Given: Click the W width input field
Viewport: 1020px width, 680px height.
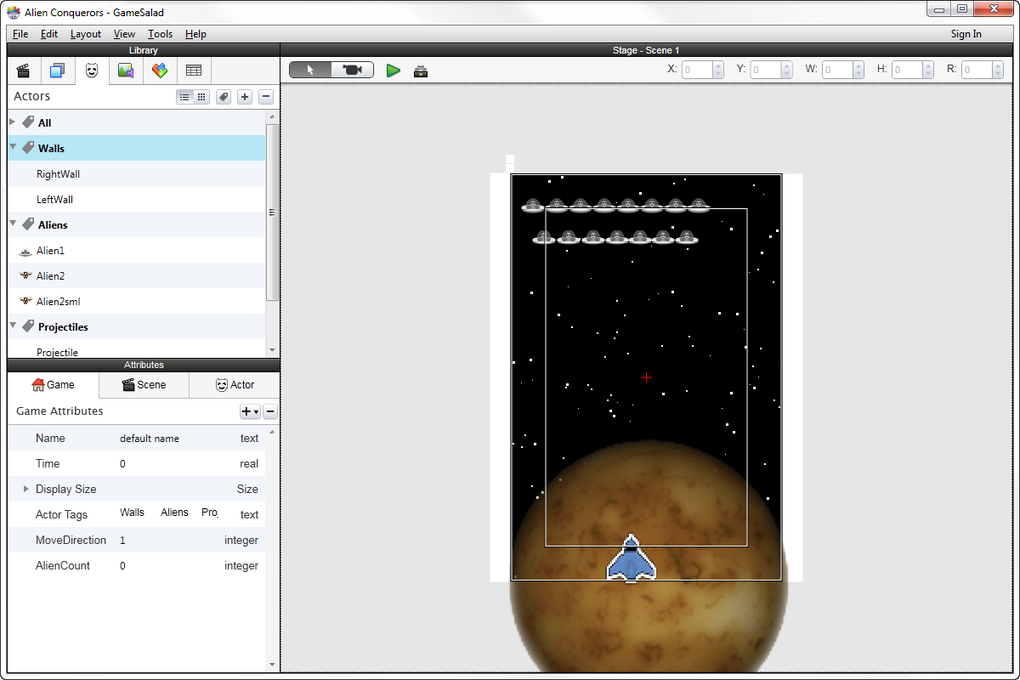Looking at the screenshot, I should tap(837, 70).
